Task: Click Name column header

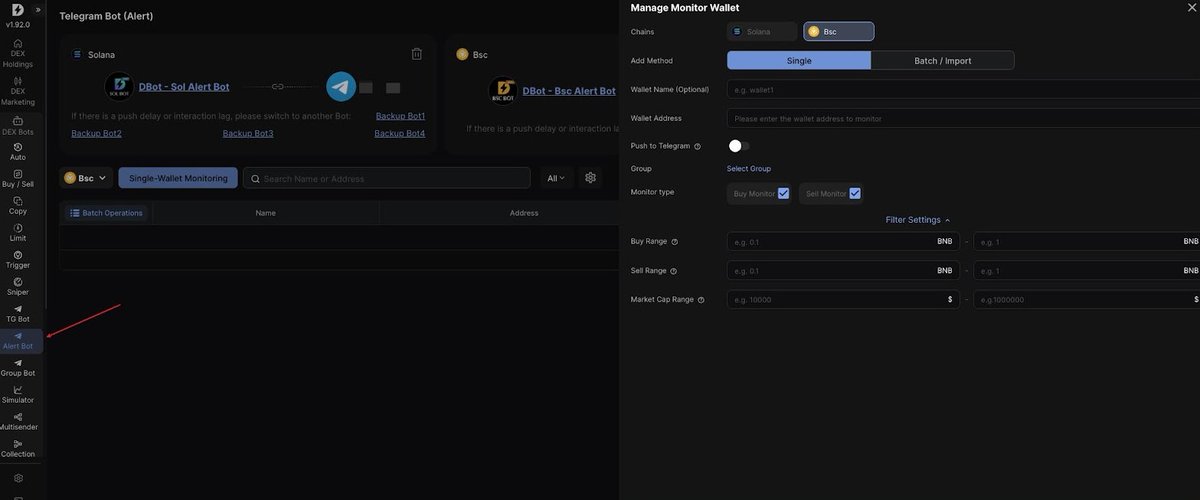Action: pos(265,213)
